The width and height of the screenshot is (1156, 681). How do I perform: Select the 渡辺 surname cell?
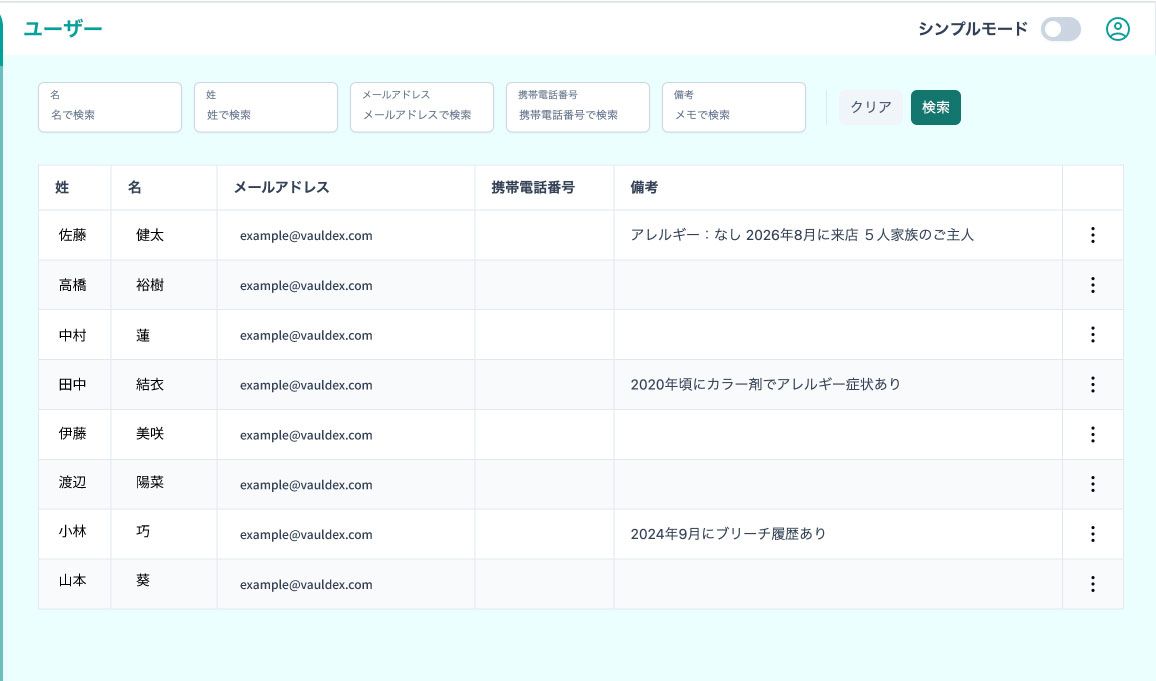point(72,482)
